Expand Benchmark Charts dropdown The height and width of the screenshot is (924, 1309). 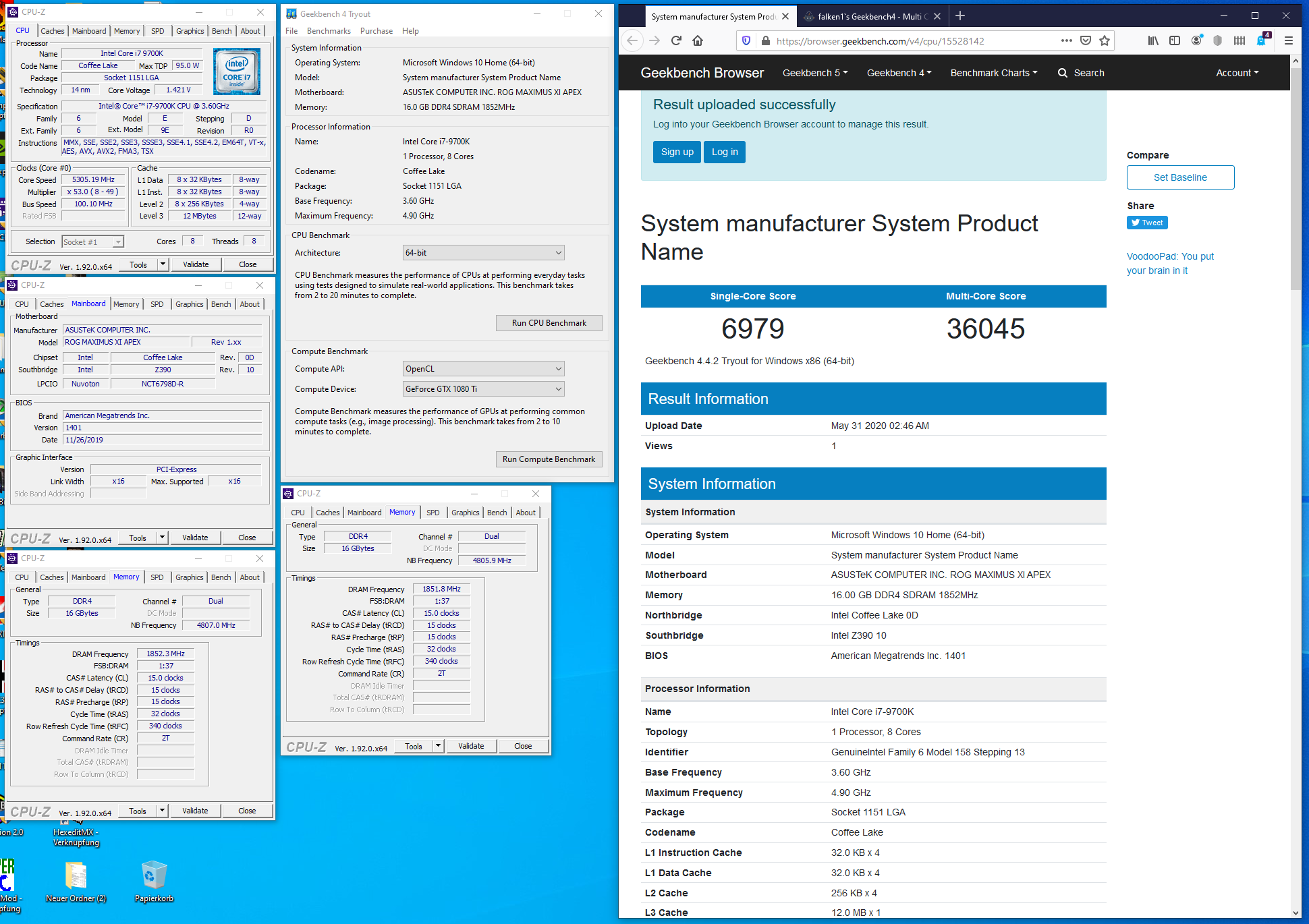click(994, 73)
